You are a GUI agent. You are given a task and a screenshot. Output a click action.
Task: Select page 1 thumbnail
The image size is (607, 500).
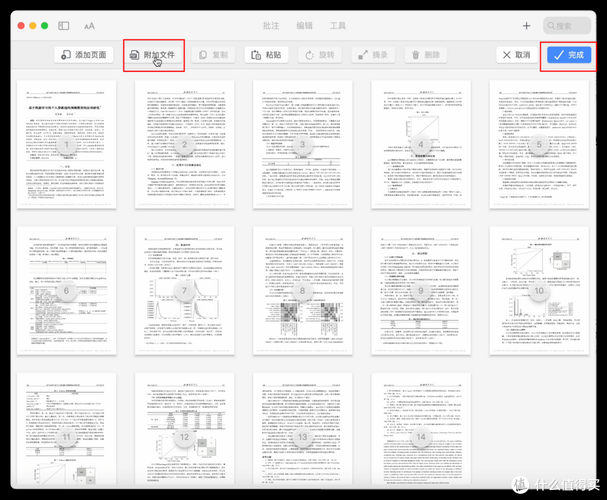(x=64, y=145)
